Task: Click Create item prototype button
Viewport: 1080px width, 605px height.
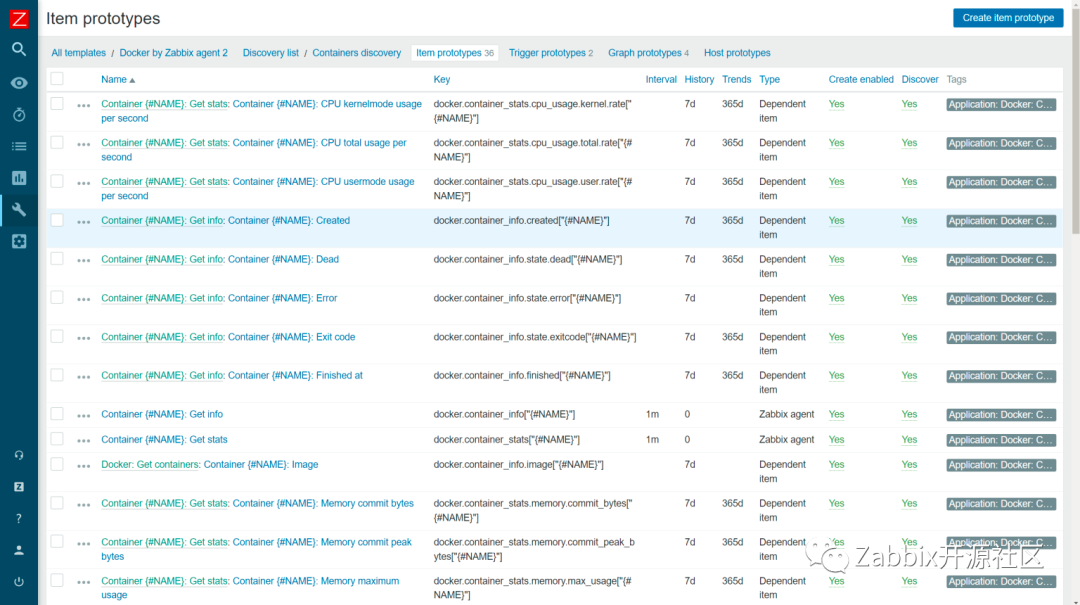Action: tap(1007, 18)
